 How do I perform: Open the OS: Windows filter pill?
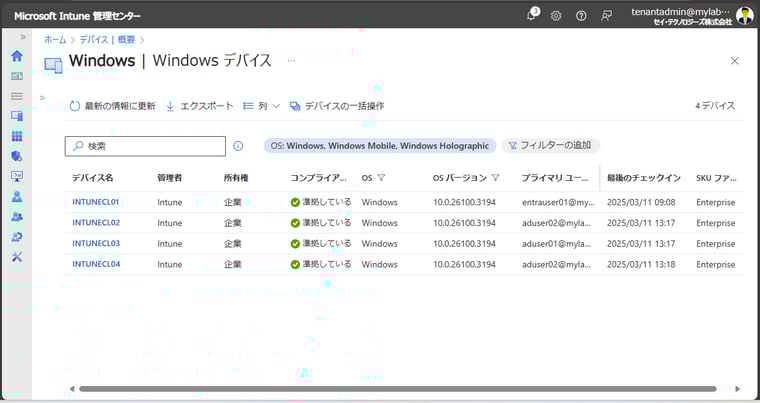click(x=380, y=145)
